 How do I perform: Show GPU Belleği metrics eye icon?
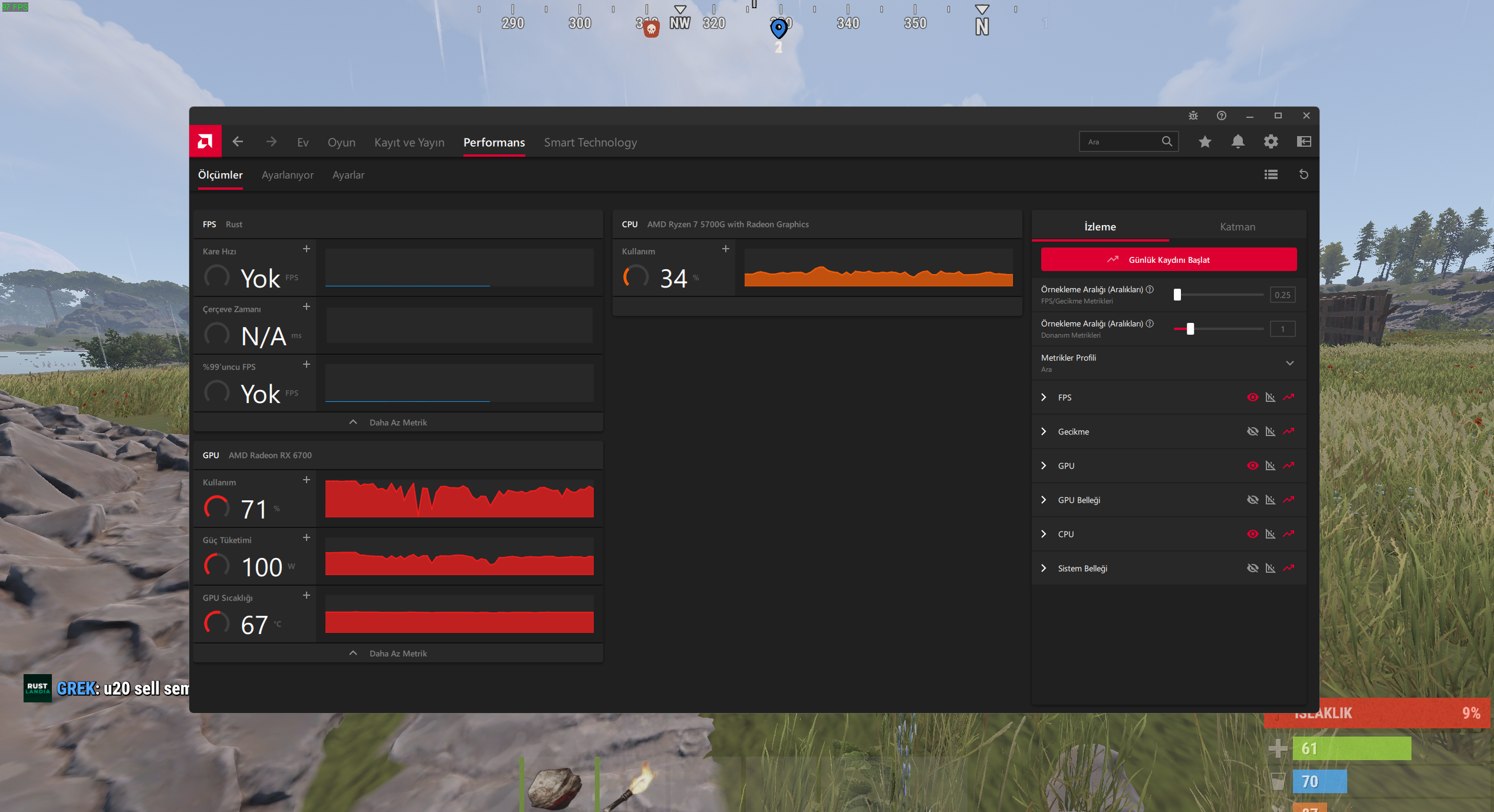click(1253, 500)
